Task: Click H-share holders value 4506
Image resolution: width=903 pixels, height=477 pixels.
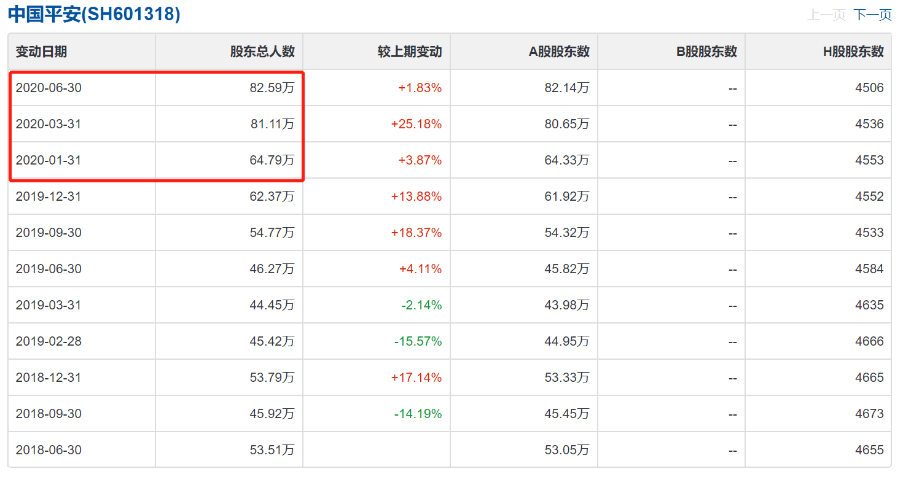Action: pyautogui.click(x=870, y=88)
